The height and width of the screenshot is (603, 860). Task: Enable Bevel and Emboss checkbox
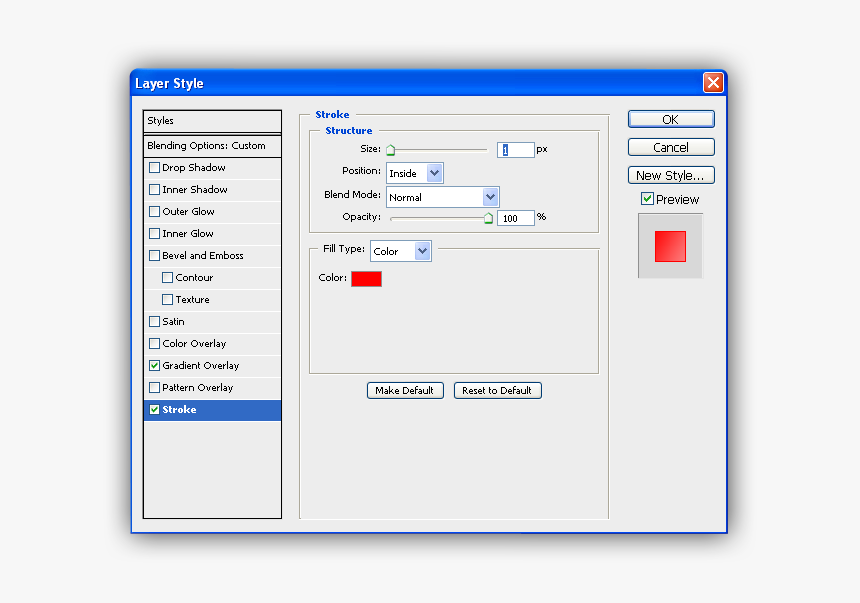155,255
